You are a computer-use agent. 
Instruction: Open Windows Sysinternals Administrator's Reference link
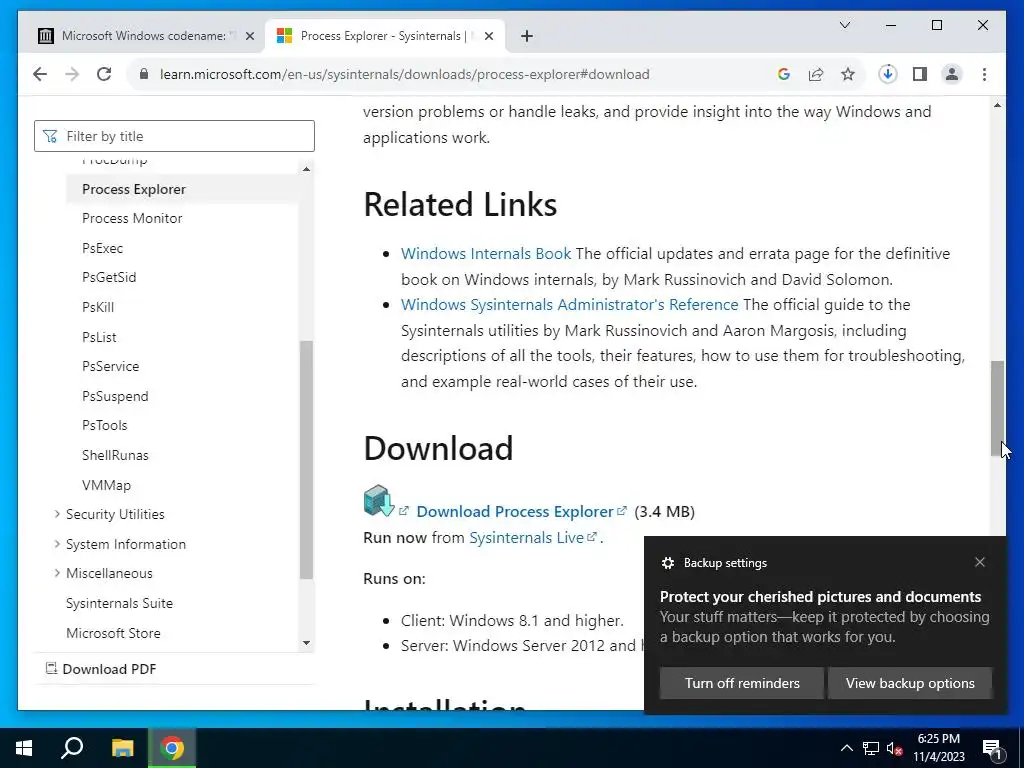coord(569,304)
